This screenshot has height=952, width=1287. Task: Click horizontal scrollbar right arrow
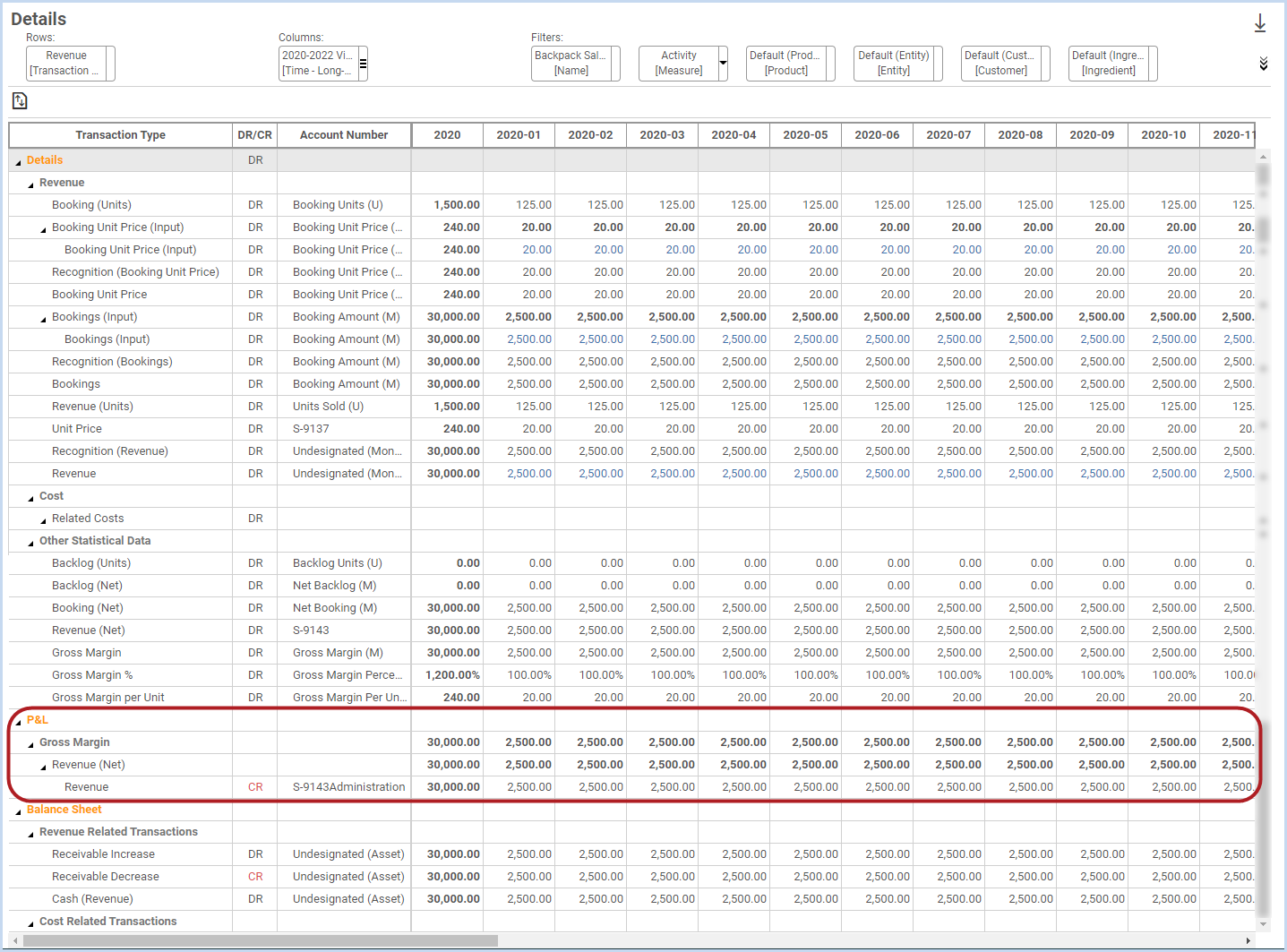click(x=1248, y=940)
